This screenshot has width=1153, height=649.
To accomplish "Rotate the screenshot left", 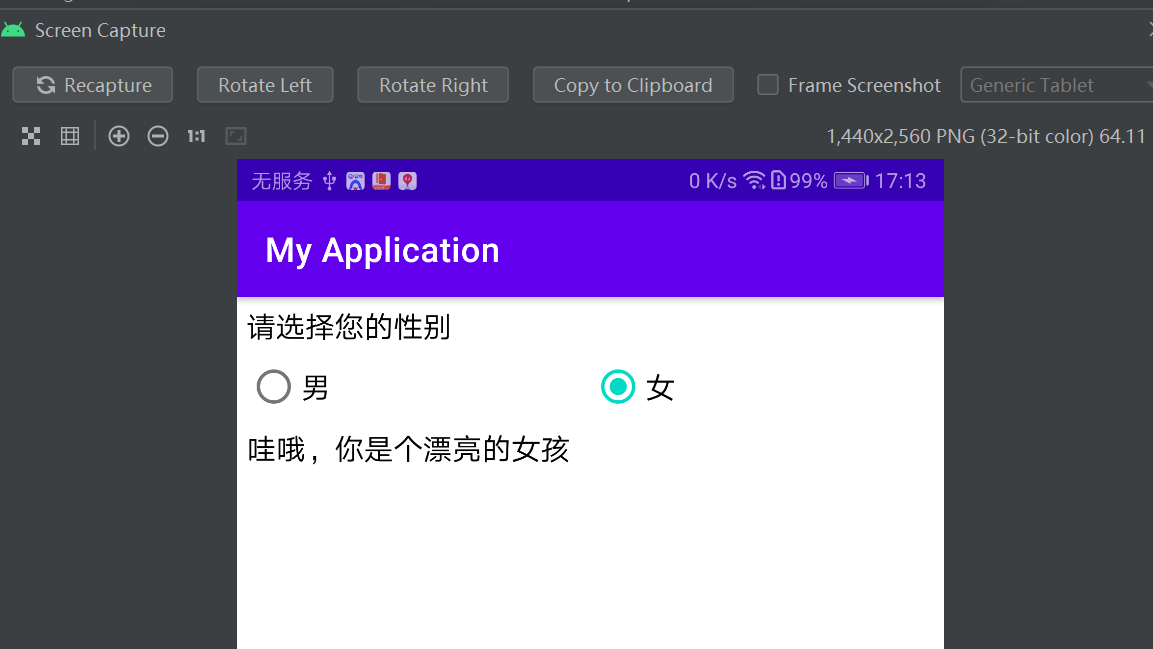I will [x=265, y=85].
